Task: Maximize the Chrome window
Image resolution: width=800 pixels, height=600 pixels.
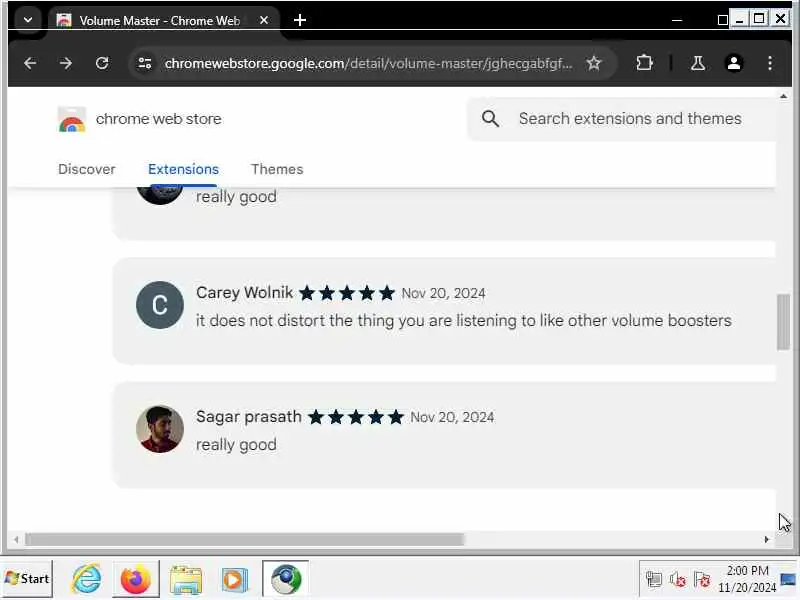Action: point(759,19)
